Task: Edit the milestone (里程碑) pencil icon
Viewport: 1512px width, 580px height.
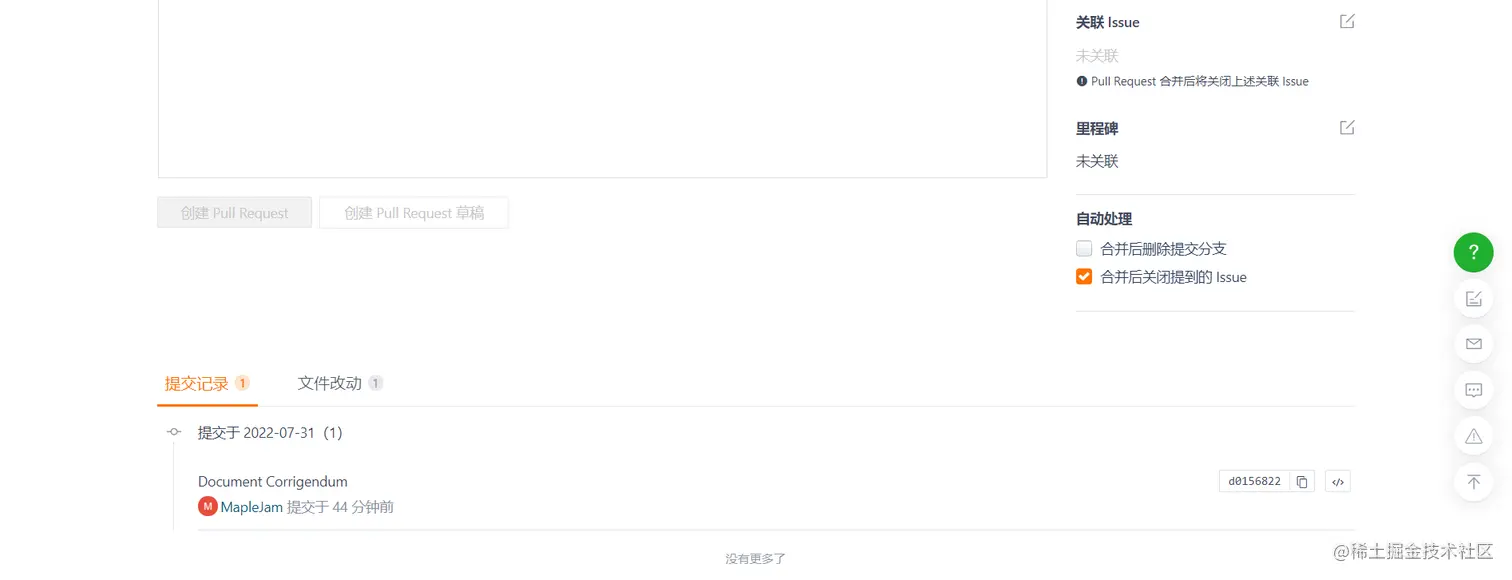Action: pos(1347,127)
